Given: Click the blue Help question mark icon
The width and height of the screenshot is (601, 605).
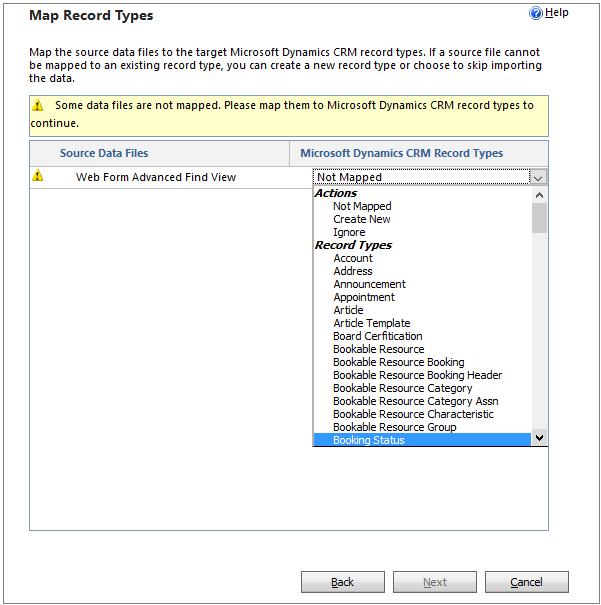Looking at the screenshot, I should click(535, 13).
